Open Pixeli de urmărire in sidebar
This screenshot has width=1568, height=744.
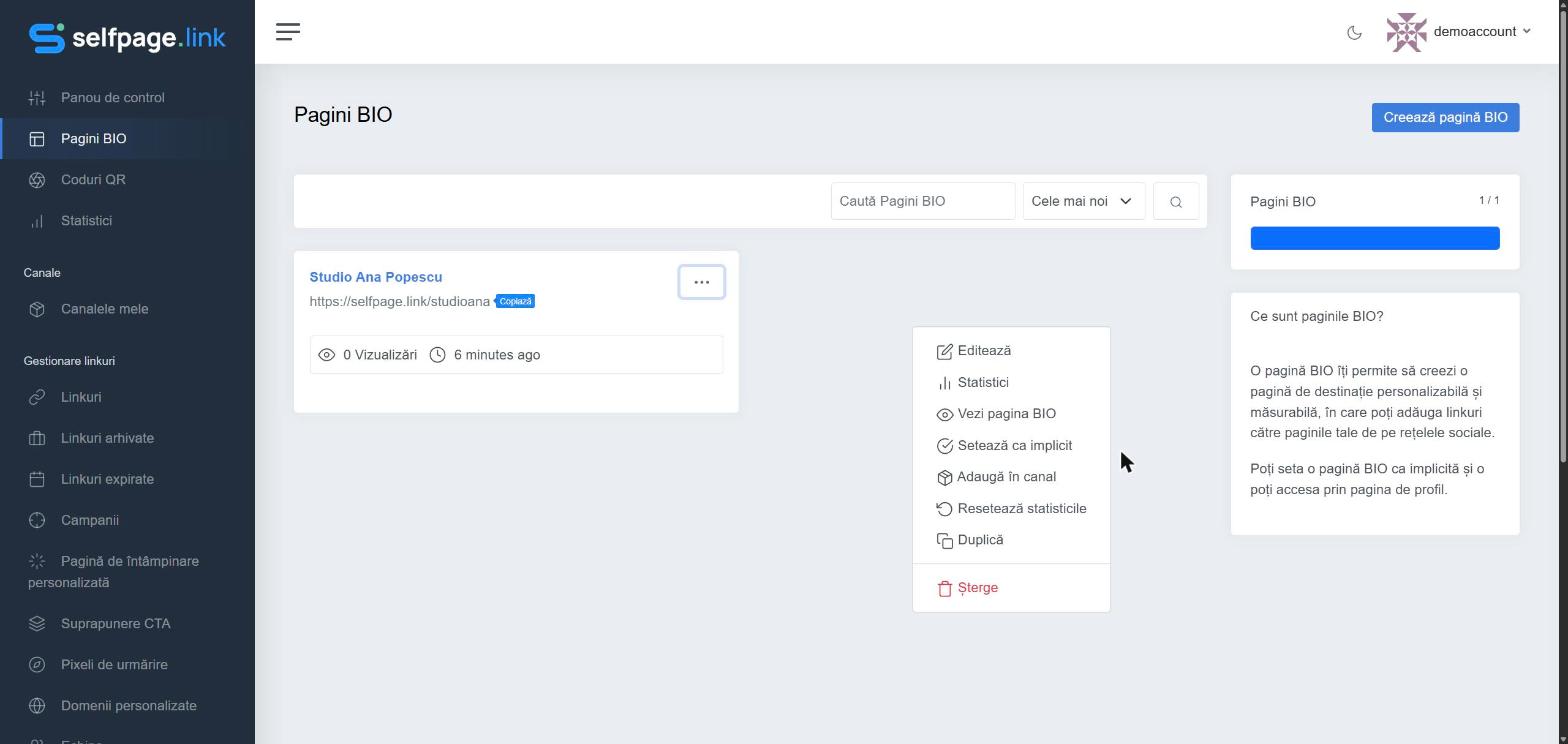pyautogui.click(x=127, y=665)
